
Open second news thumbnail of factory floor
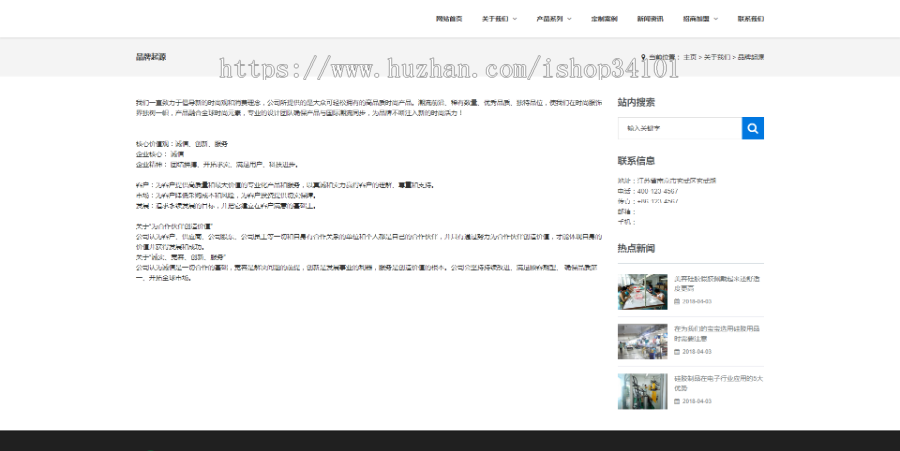coord(642,341)
